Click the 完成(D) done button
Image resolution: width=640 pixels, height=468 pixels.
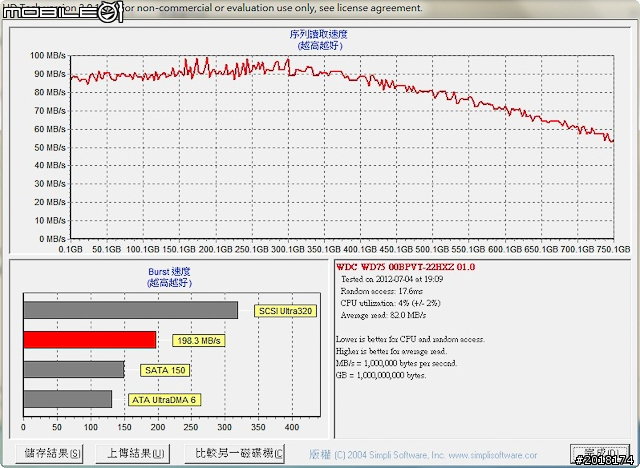[600, 453]
